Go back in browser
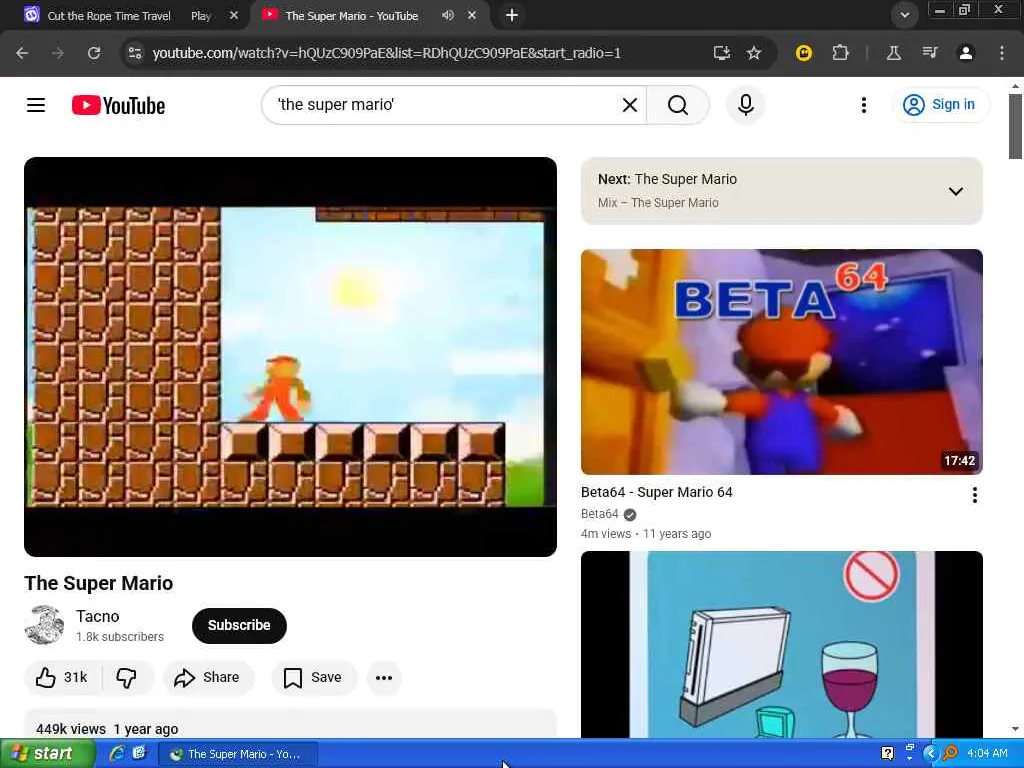 (22, 53)
